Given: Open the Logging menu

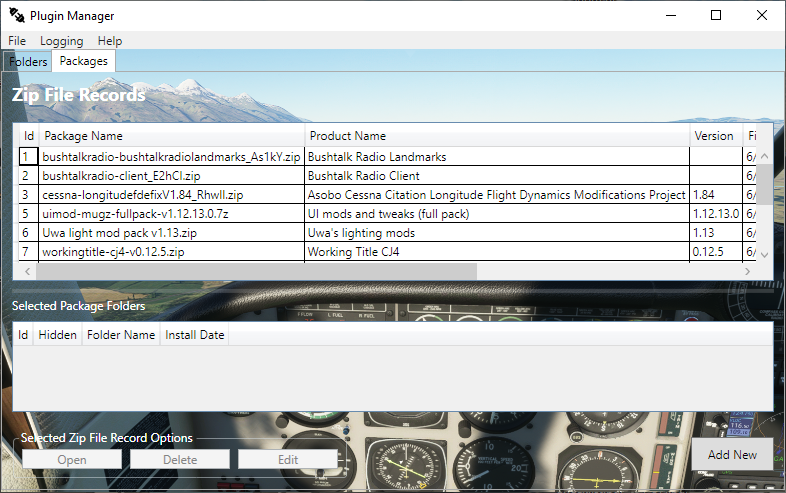Looking at the screenshot, I should [x=62, y=41].
